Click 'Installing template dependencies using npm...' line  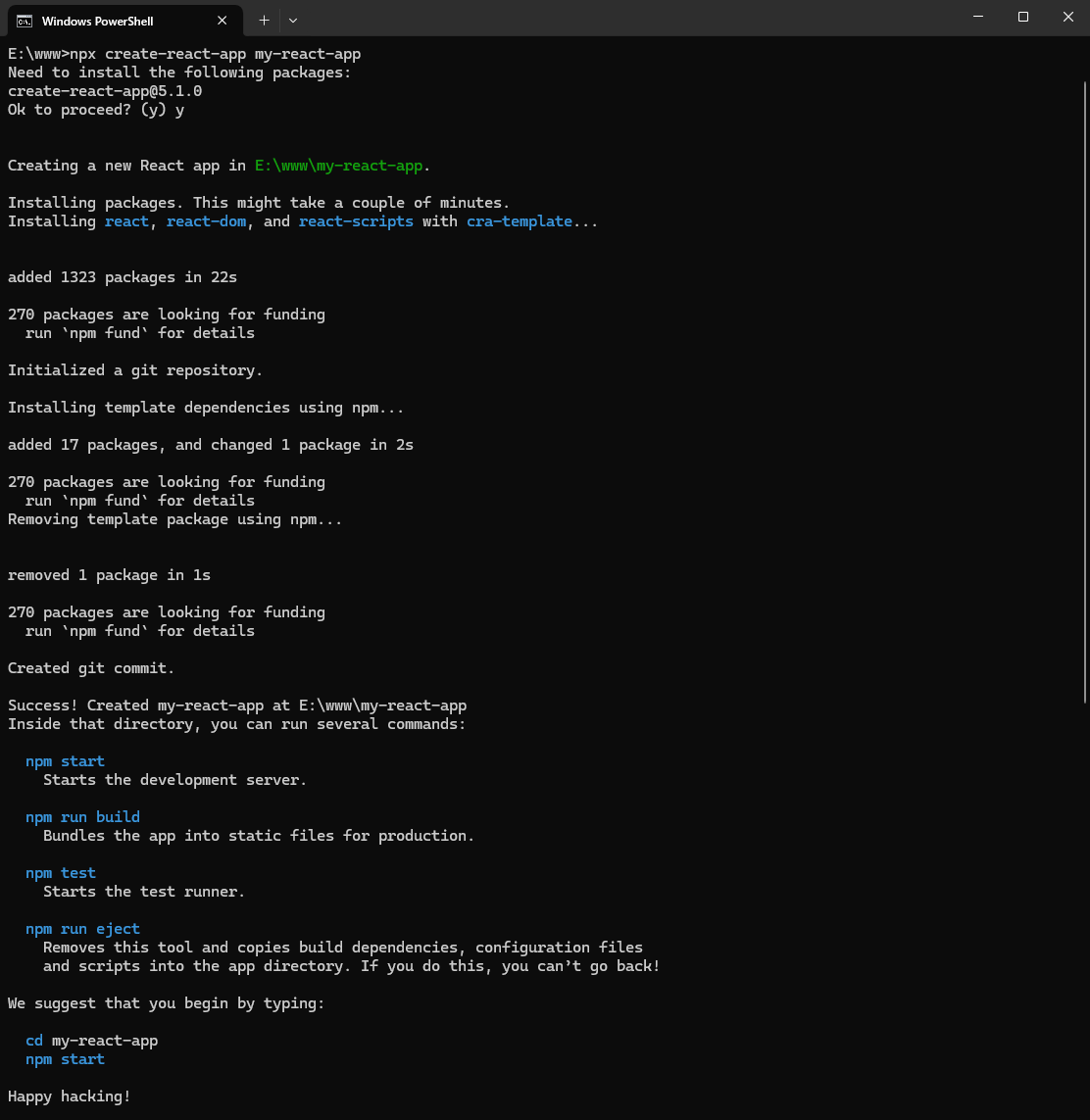point(206,408)
